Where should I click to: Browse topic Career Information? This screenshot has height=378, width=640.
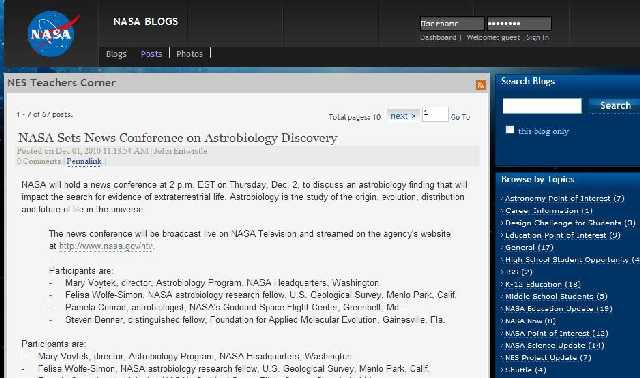tap(548, 211)
